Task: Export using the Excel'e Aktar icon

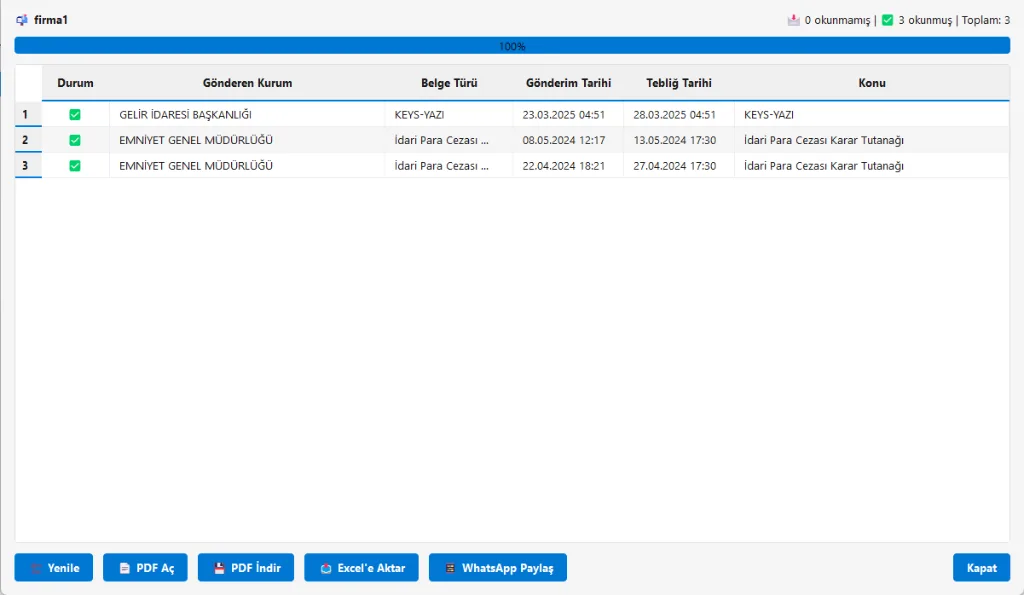Action: coord(326,568)
